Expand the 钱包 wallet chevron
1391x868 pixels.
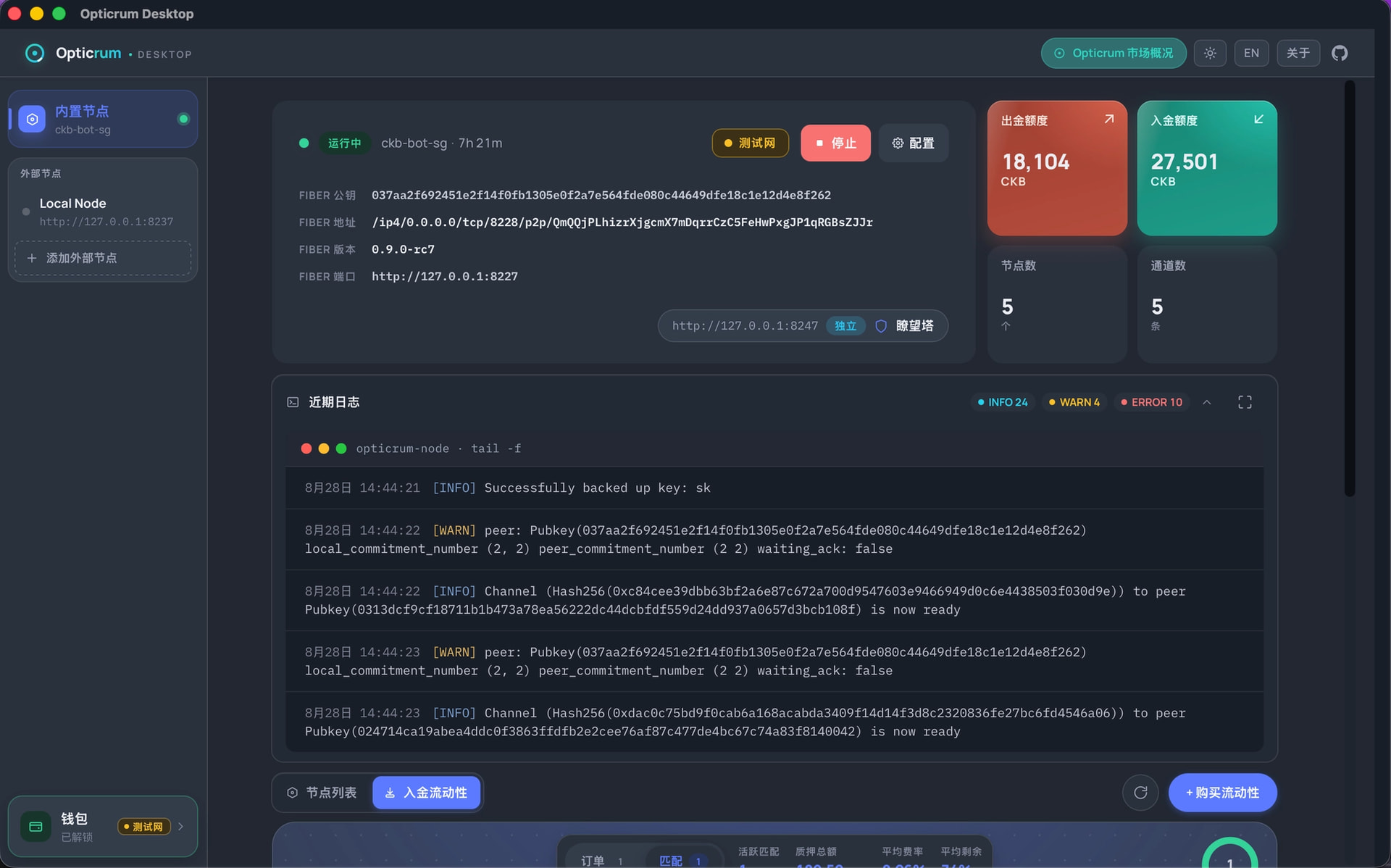pos(180,826)
